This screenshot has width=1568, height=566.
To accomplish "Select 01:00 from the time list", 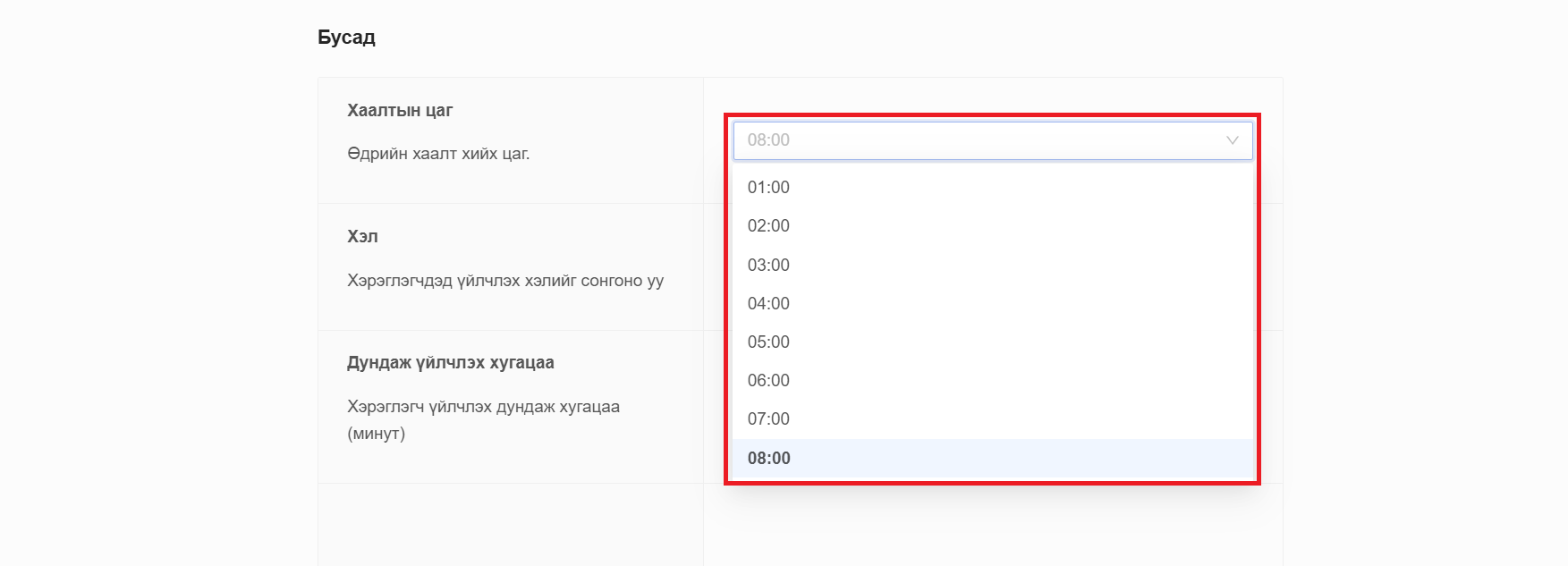I will click(x=769, y=188).
